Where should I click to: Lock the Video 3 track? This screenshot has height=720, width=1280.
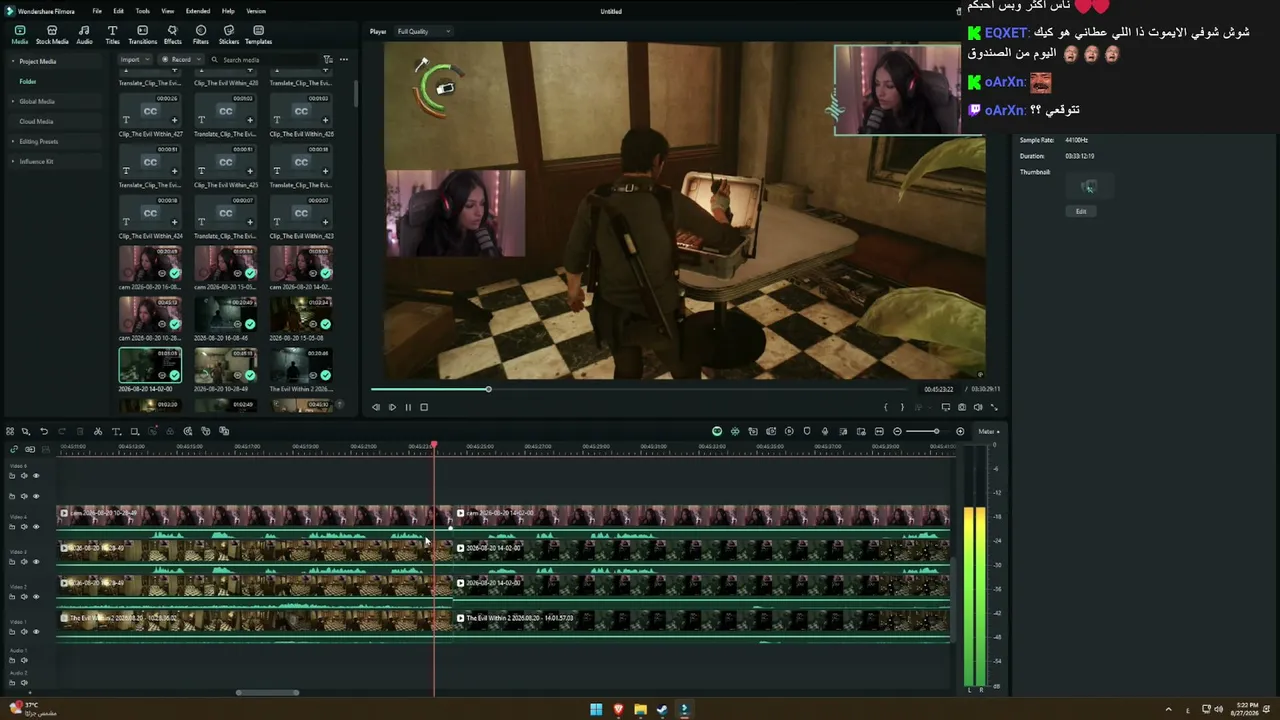(x=12, y=562)
